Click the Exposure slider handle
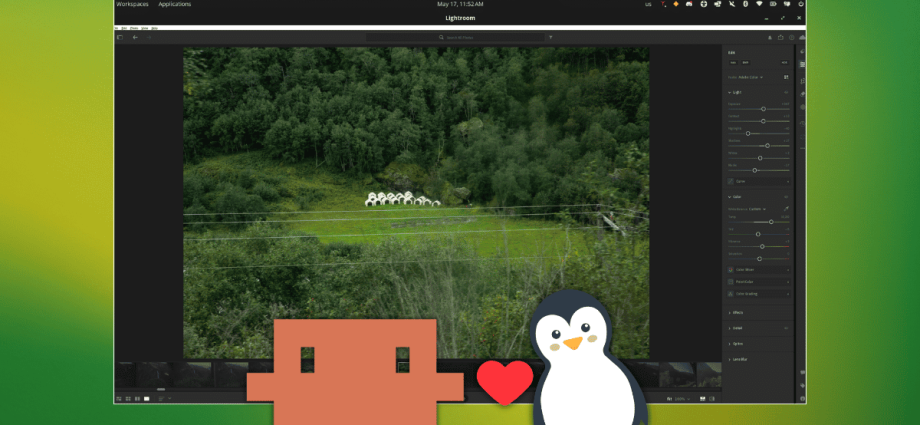Image resolution: width=920 pixels, height=425 pixels. click(x=763, y=109)
